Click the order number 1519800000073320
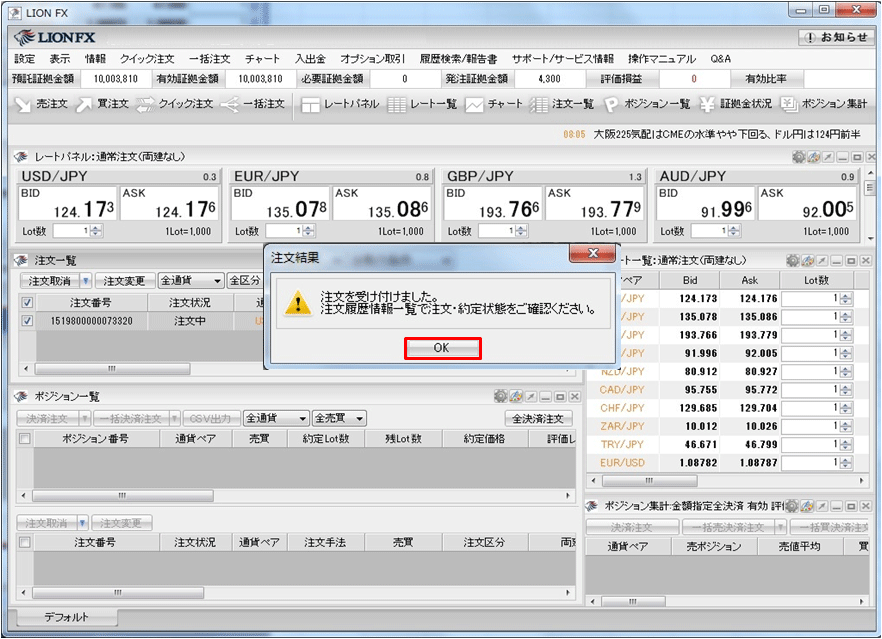Screen dimensions: 882x639 pyautogui.click(x=92, y=321)
